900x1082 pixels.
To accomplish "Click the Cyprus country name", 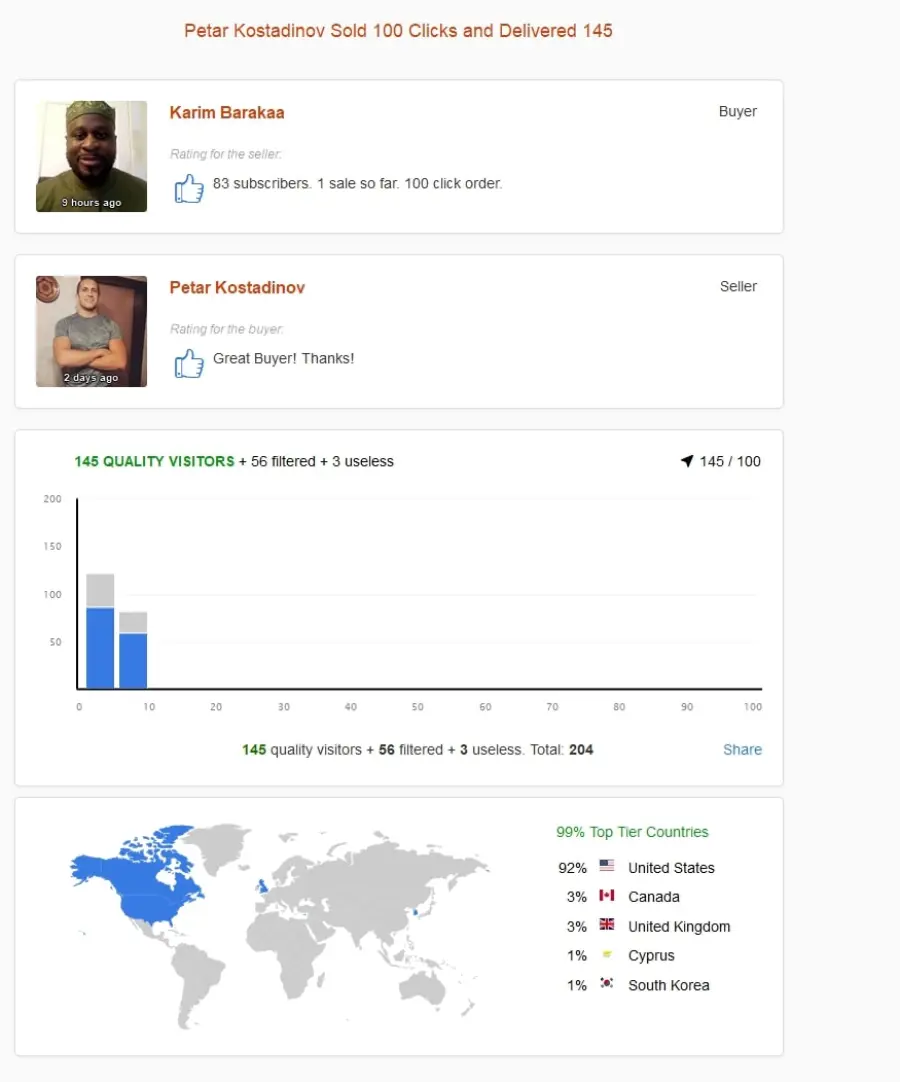I will pos(651,956).
